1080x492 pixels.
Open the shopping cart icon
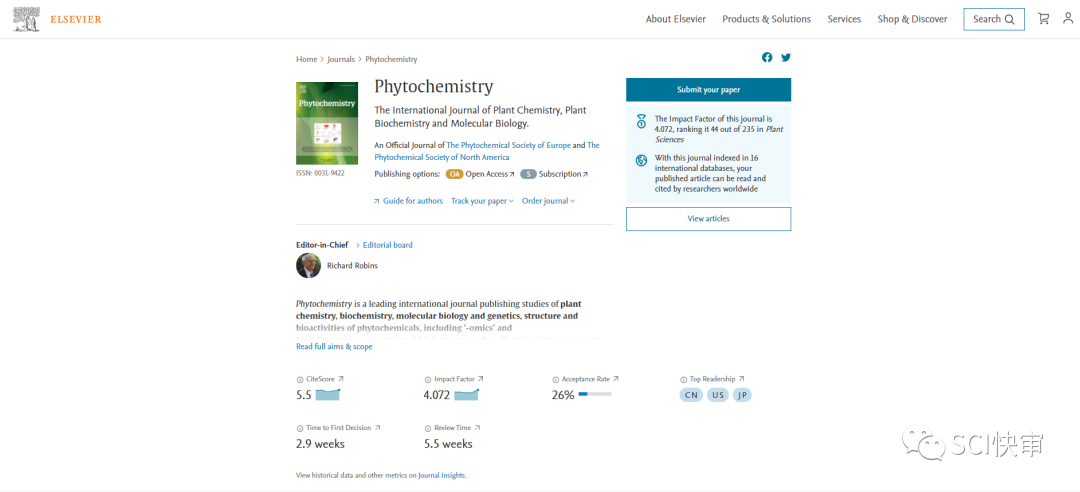(1044, 19)
